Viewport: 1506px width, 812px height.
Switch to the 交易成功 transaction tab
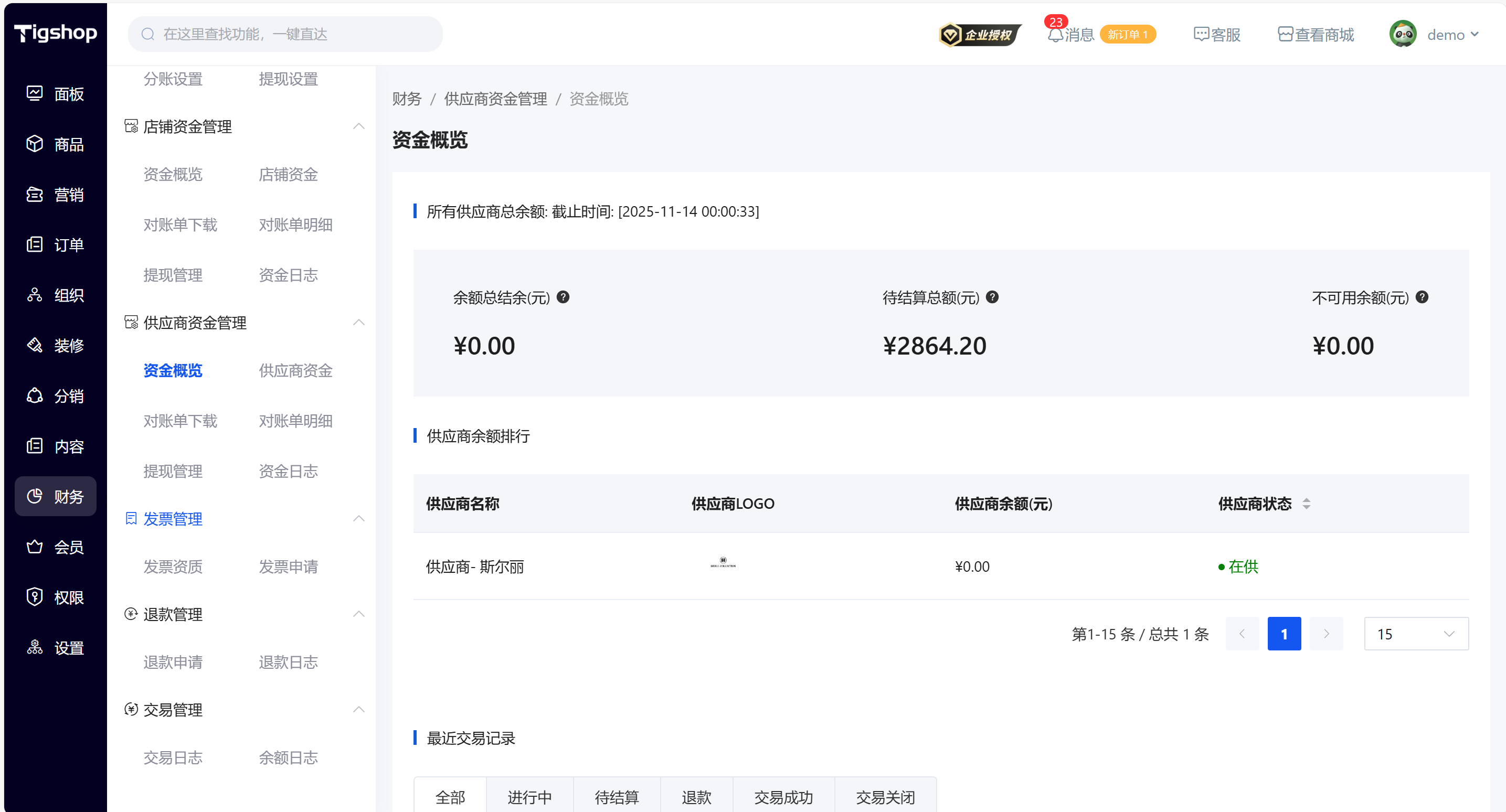783,797
